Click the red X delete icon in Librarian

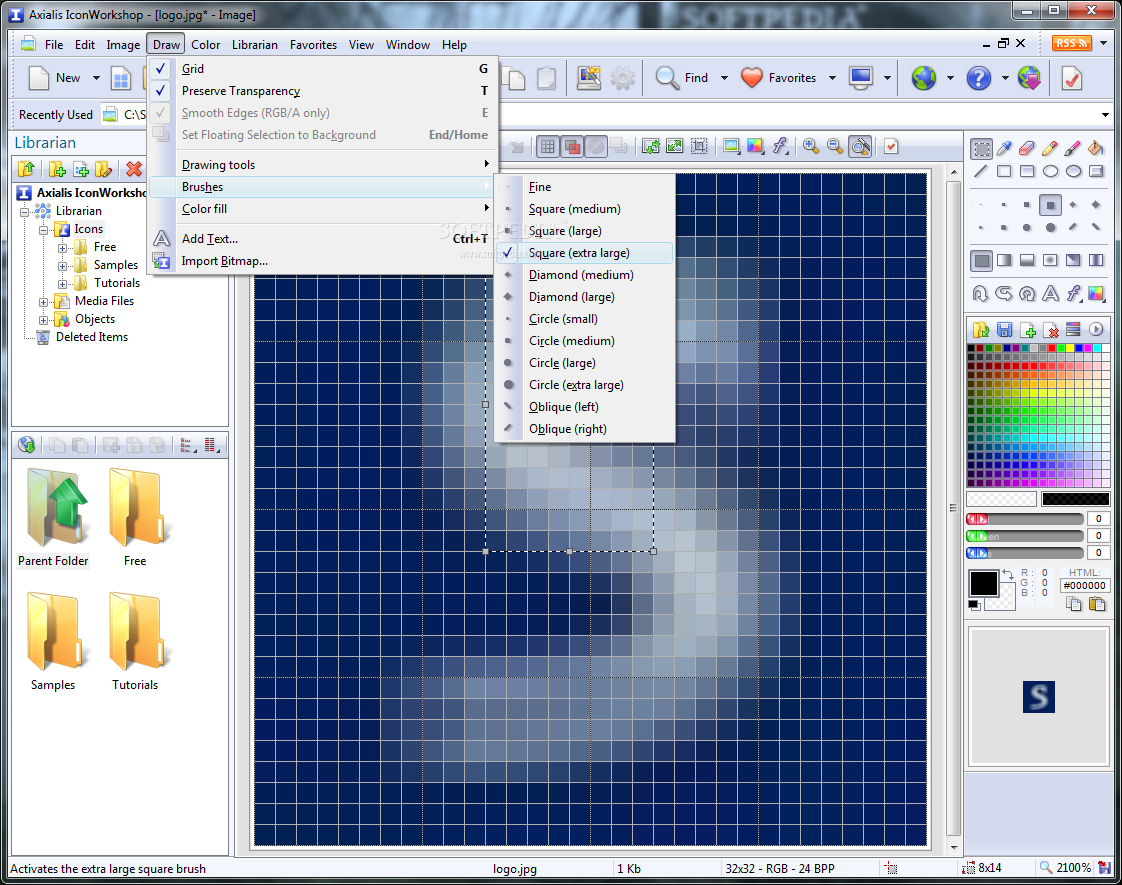tap(134, 169)
